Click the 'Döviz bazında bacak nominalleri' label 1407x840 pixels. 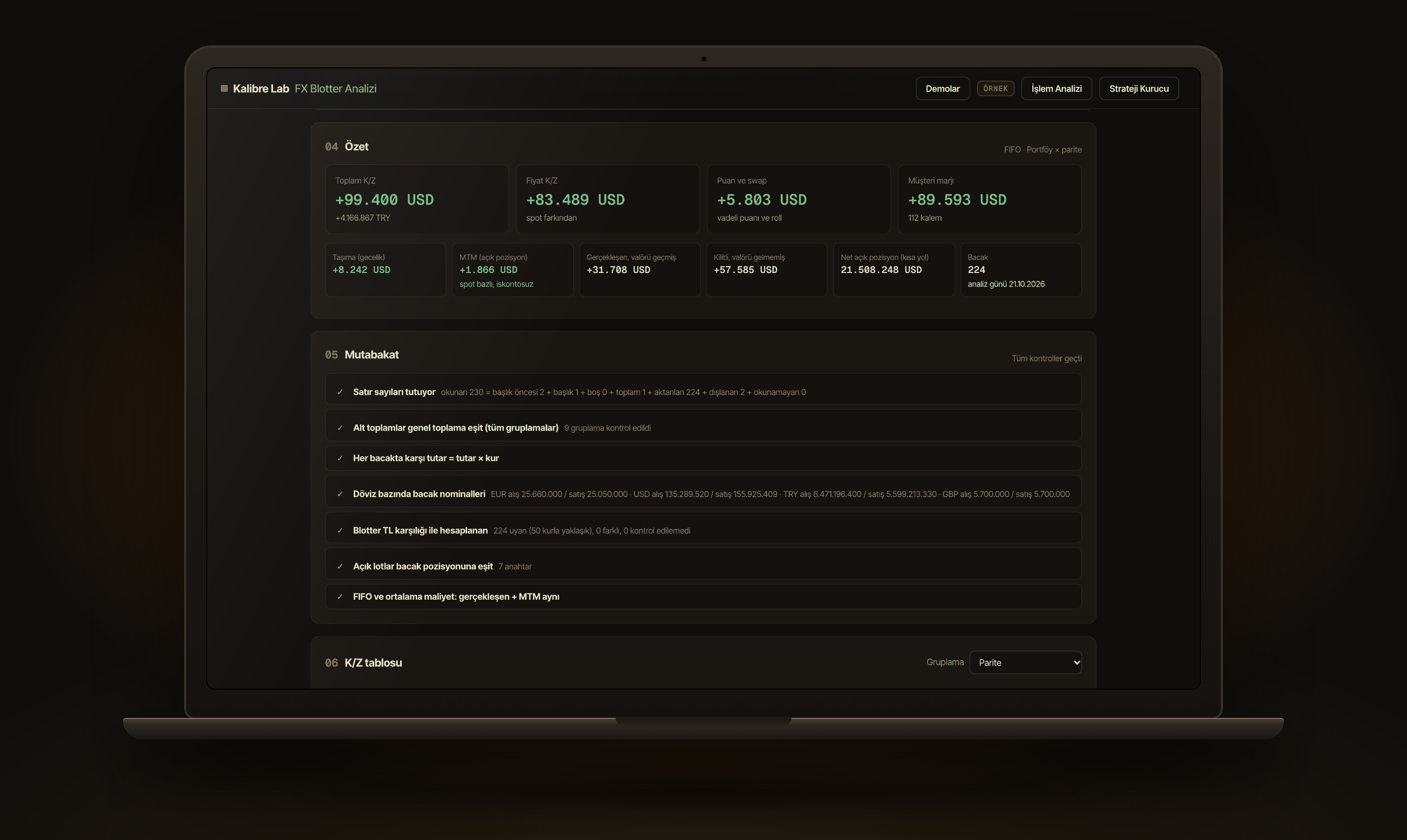tap(419, 494)
